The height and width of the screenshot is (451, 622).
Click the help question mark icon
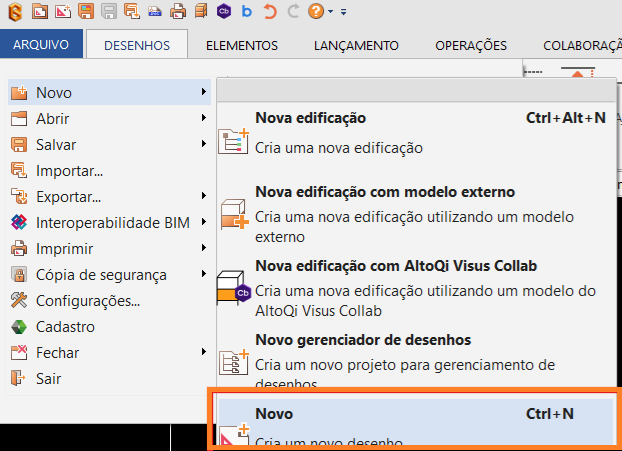tap(316, 12)
